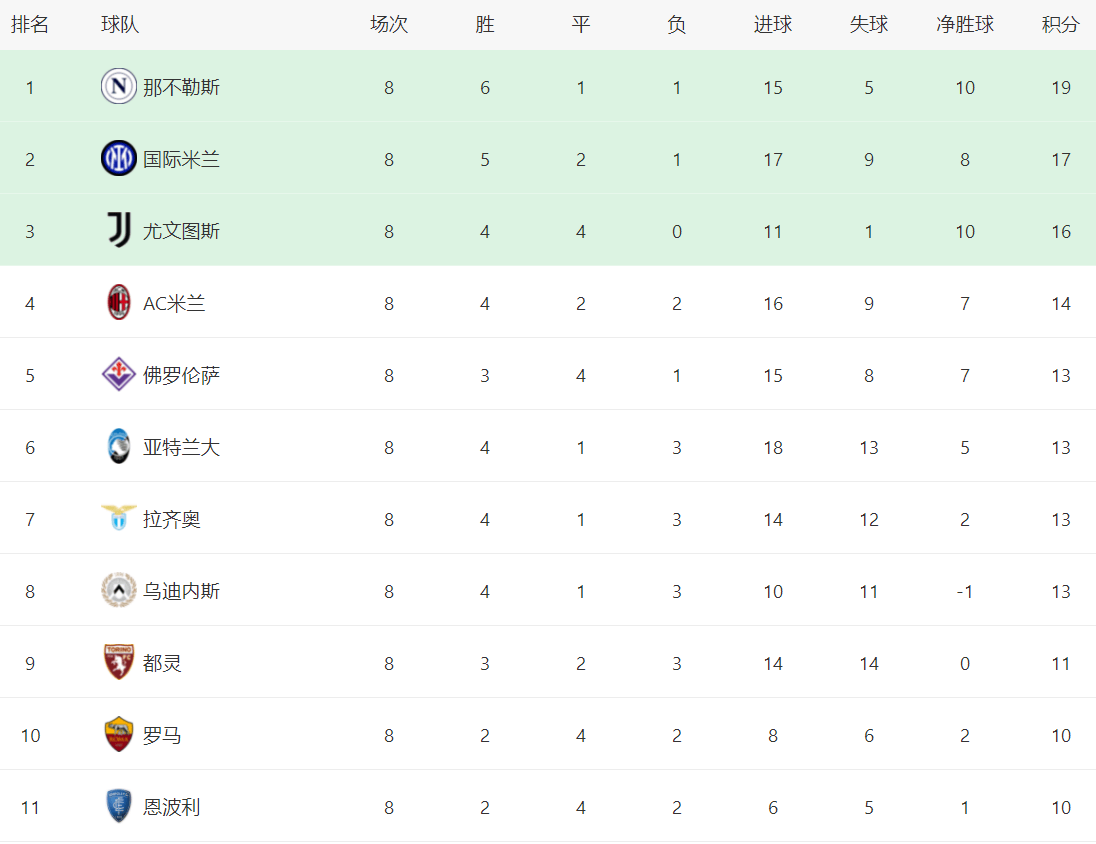Screen dimensions: 1096x844
Task: Click the AC Milan crest icon
Action: pyautogui.click(x=118, y=303)
